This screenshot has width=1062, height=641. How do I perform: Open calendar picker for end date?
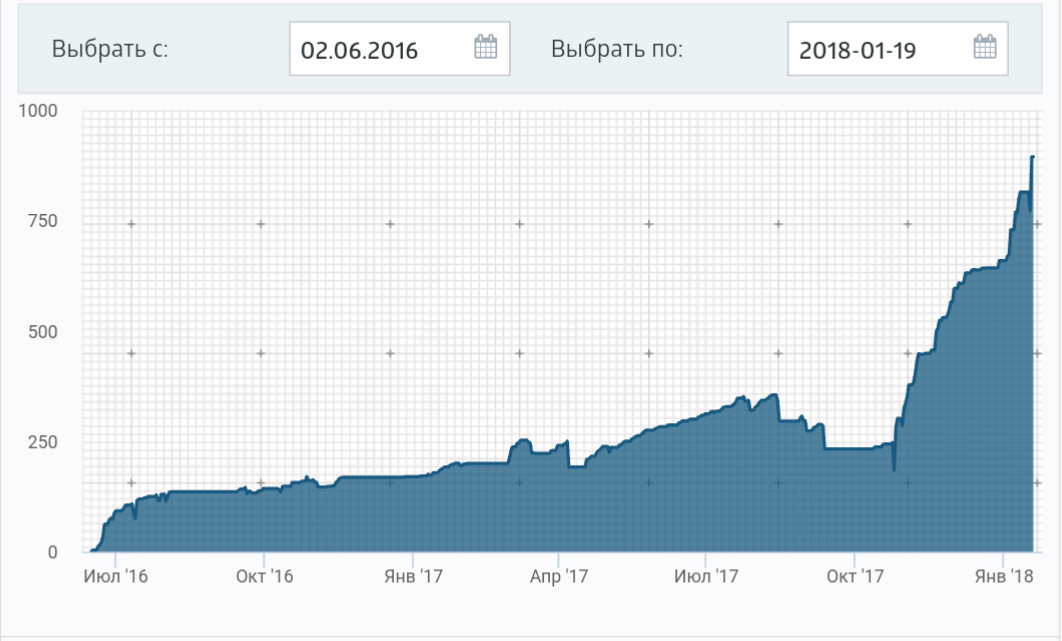pyautogui.click(x=984, y=47)
